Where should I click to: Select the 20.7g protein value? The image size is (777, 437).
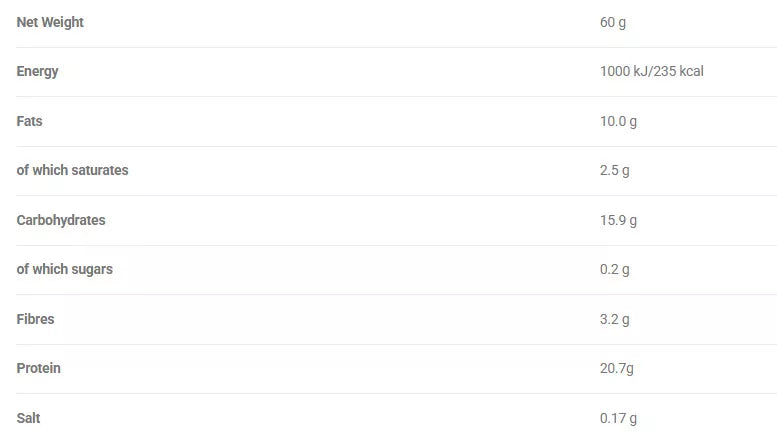[617, 368]
